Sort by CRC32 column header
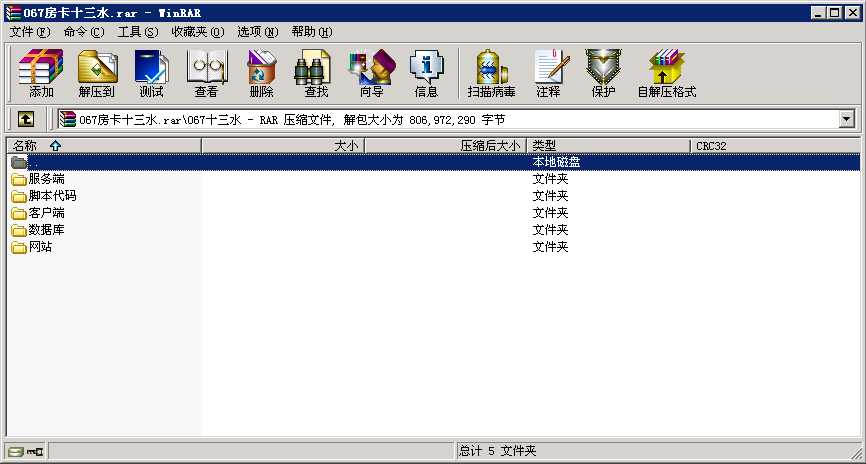This screenshot has width=866, height=464. 775,146
